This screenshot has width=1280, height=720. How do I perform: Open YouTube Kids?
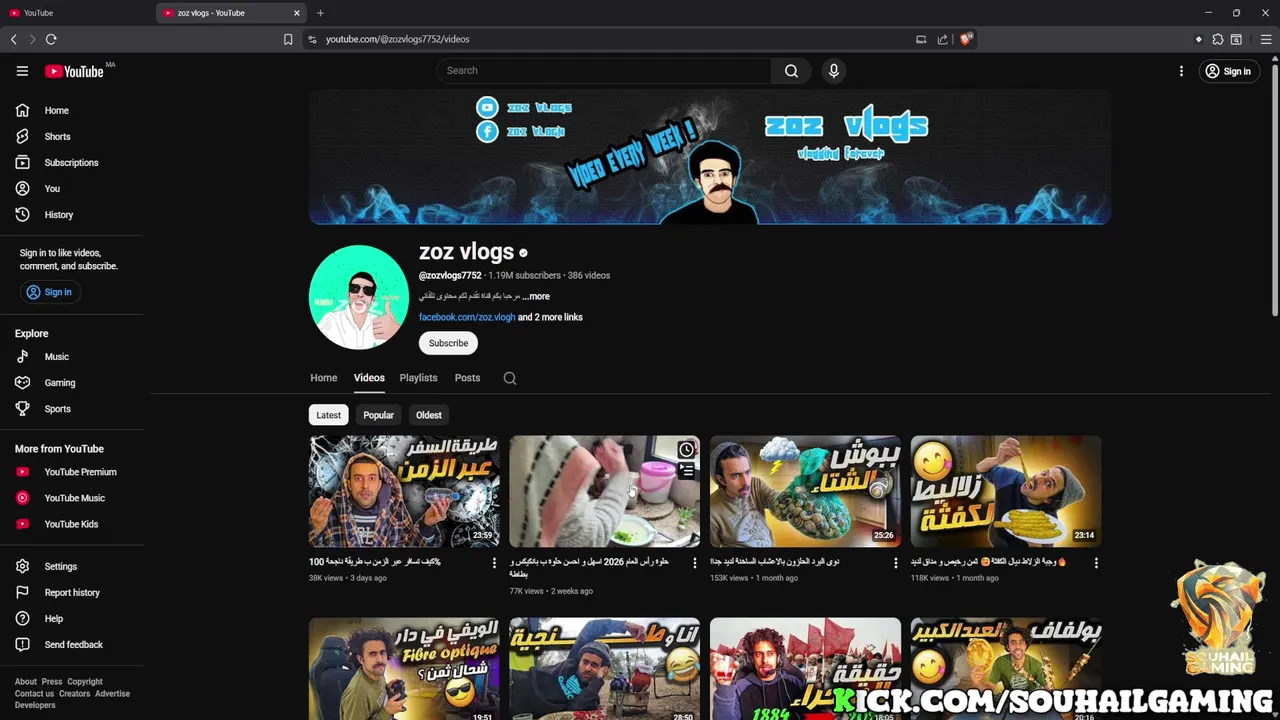[x=72, y=524]
